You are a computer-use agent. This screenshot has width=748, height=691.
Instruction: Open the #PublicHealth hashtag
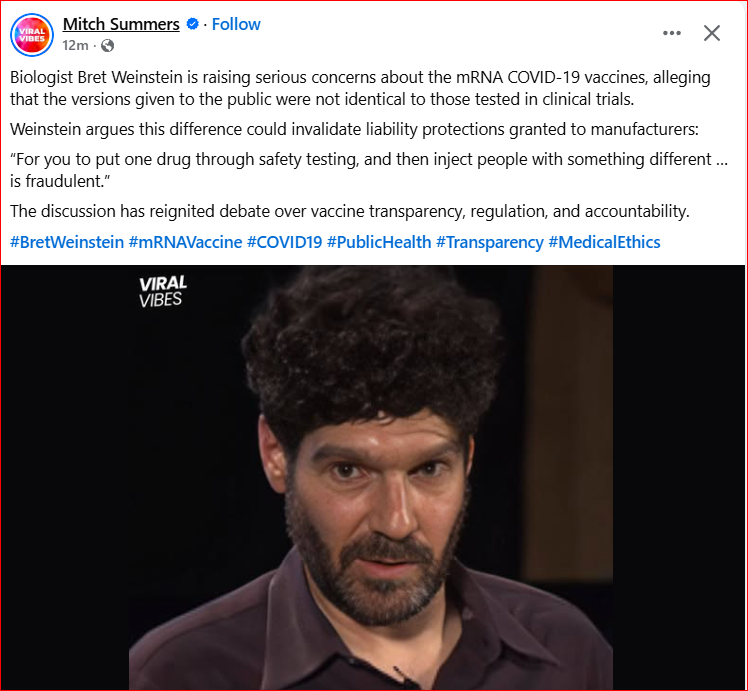379,242
